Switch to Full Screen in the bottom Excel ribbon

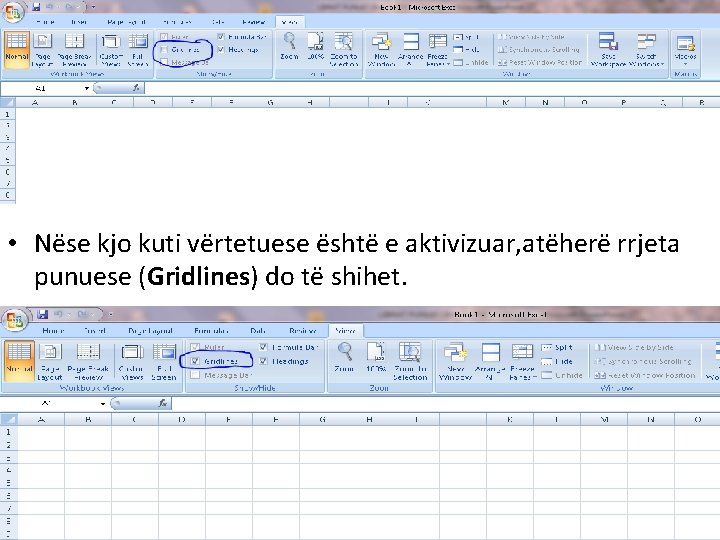point(164,361)
